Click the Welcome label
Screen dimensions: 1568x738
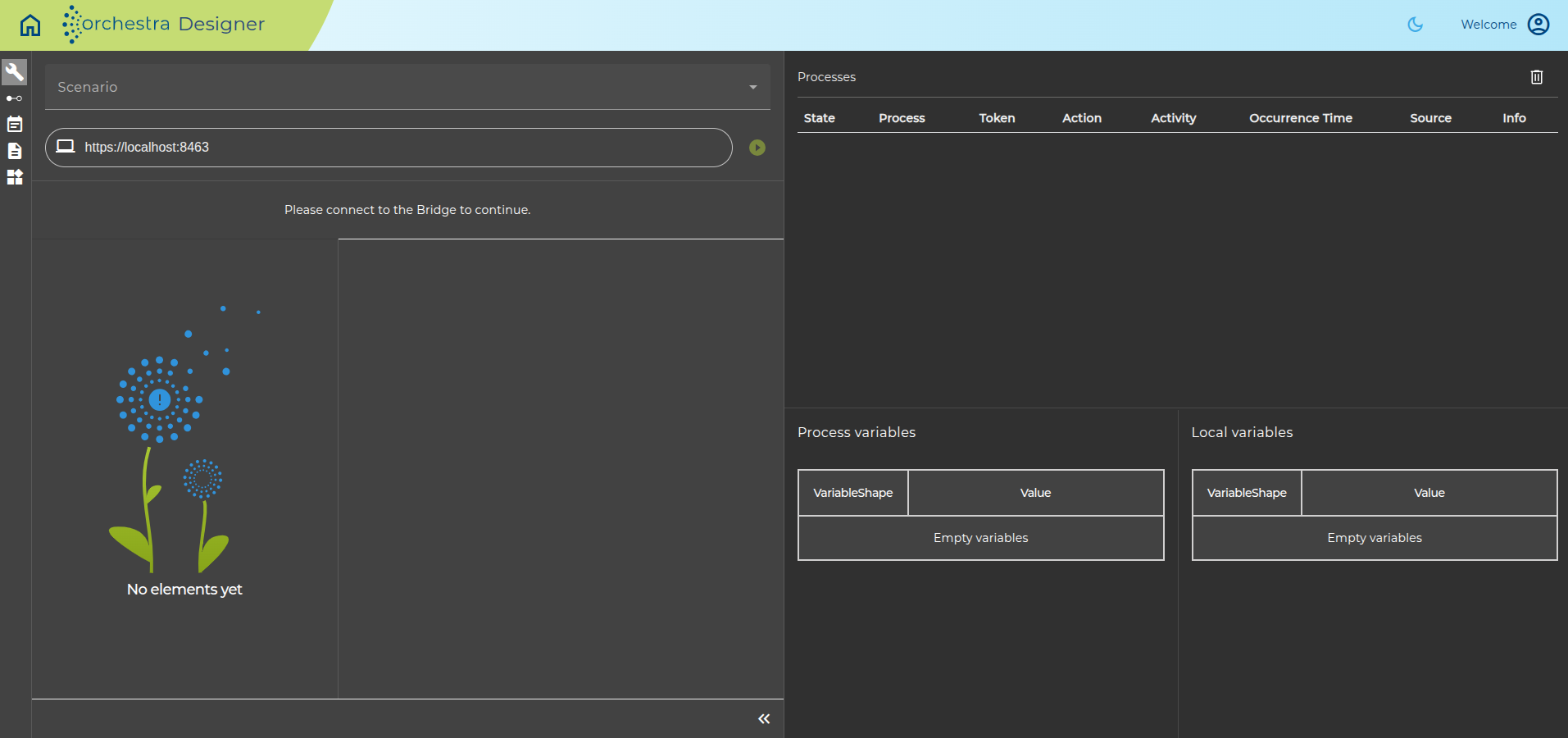pyautogui.click(x=1488, y=25)
